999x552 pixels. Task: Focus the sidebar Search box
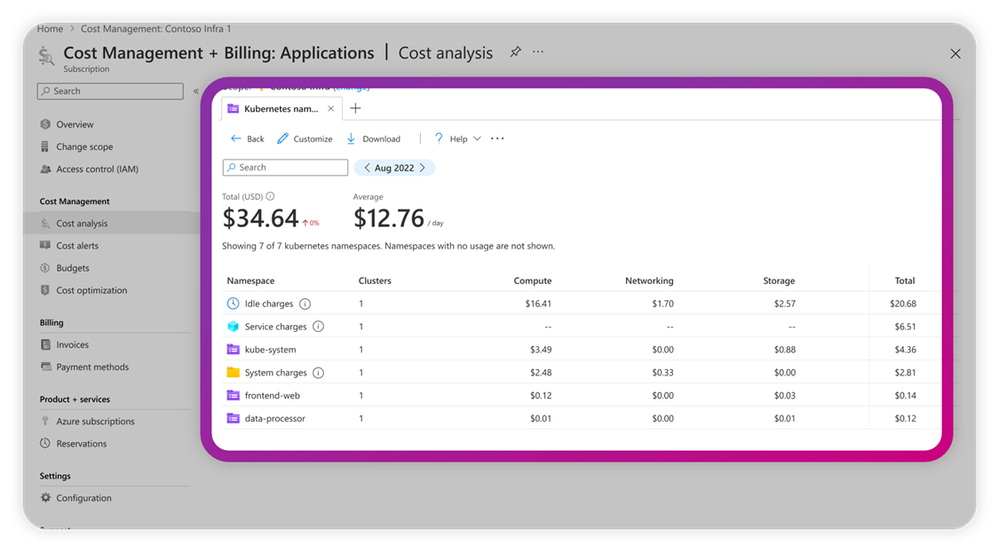pos(110,91)
